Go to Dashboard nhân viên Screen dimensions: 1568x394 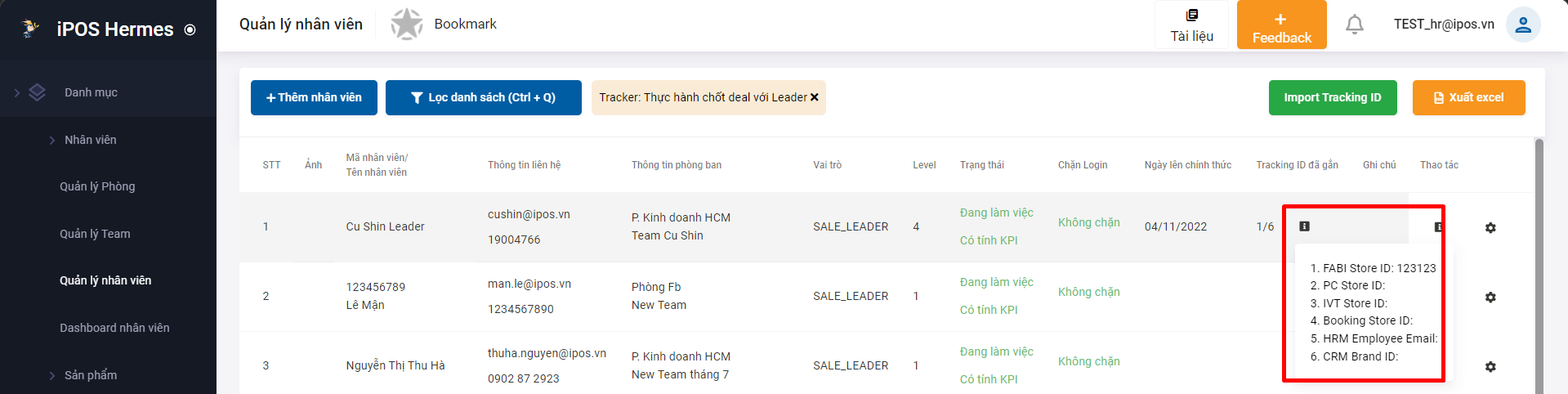click(x=114, y=328)
